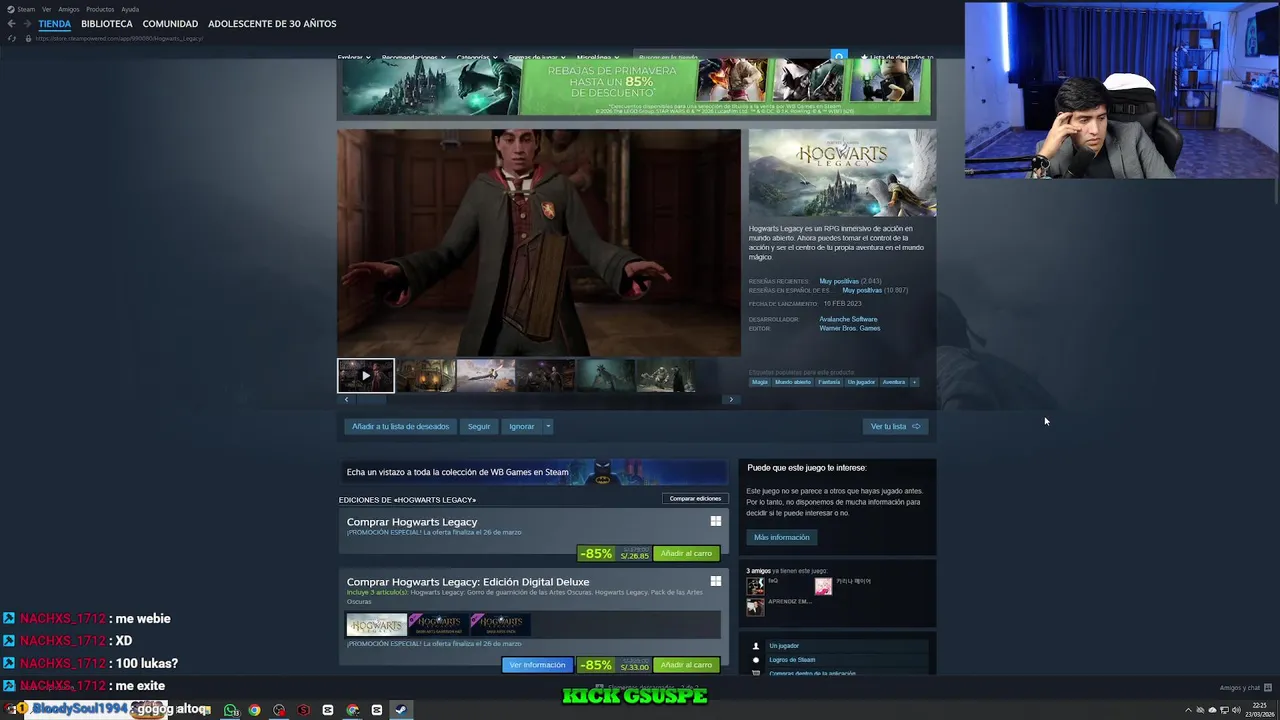Select the Un jugador tag

coord(861,382)
